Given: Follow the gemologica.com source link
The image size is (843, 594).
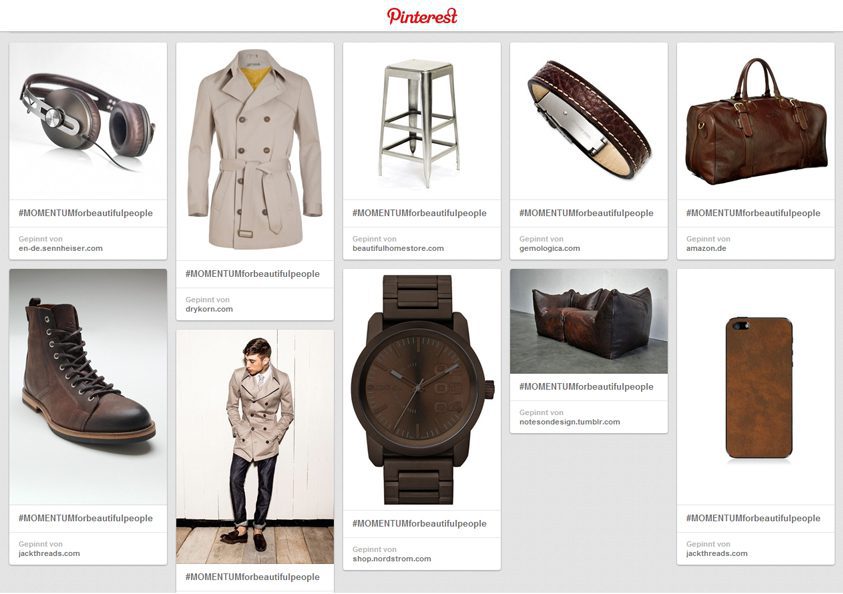Looking at the screenshot, I should tap(549, 248).
